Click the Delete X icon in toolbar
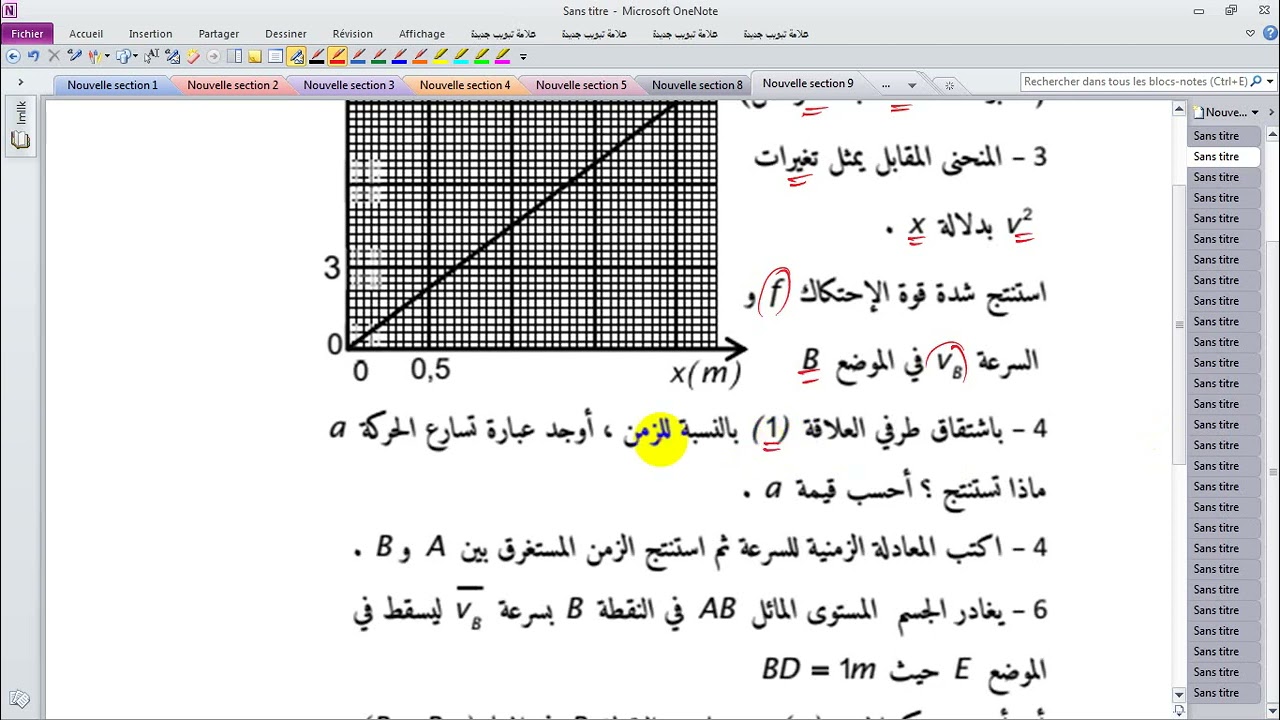1280x720 pixels. click(54, 57)
